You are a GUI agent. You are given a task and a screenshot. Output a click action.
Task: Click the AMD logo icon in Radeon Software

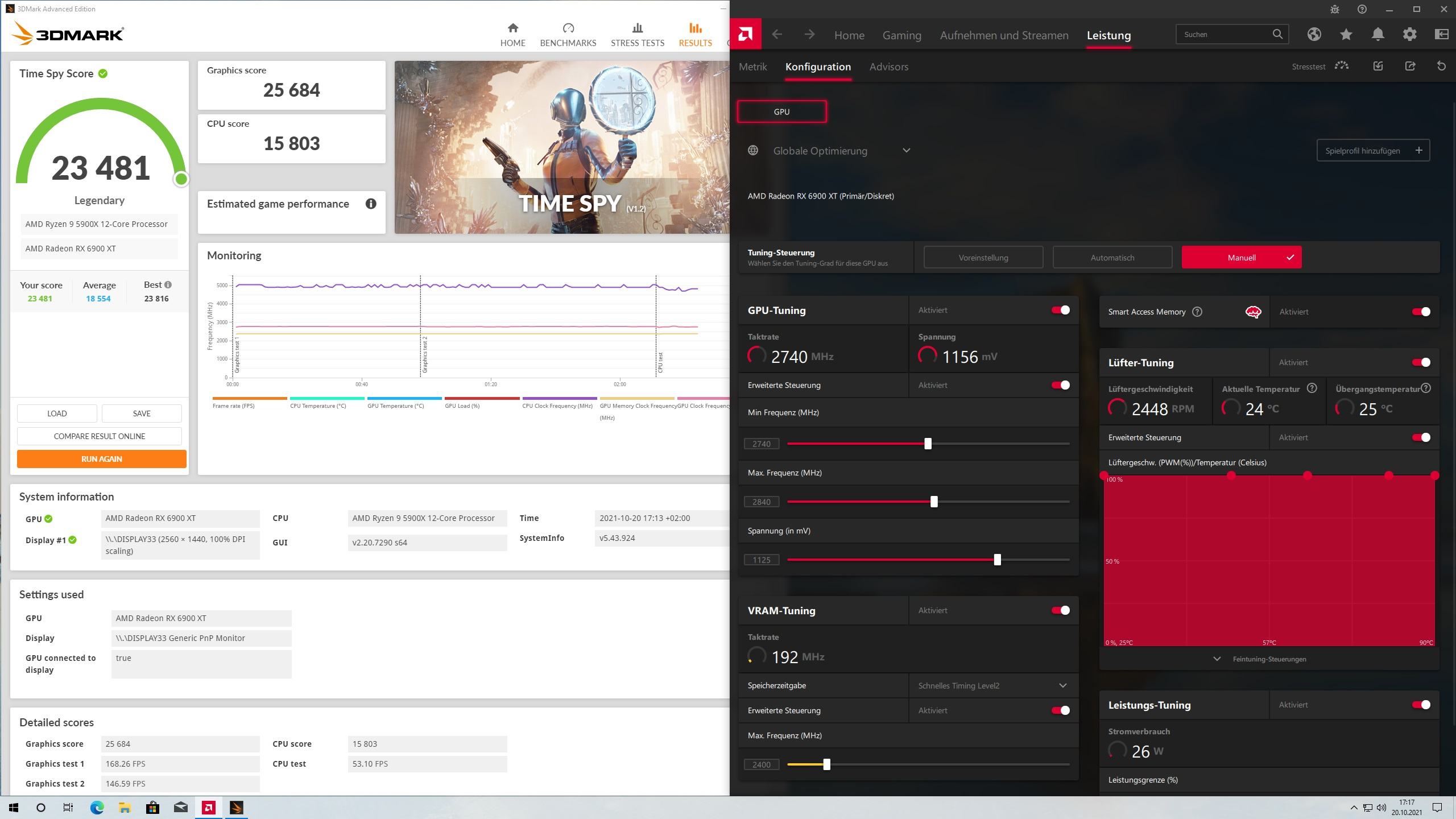click(x=746, y=35)
